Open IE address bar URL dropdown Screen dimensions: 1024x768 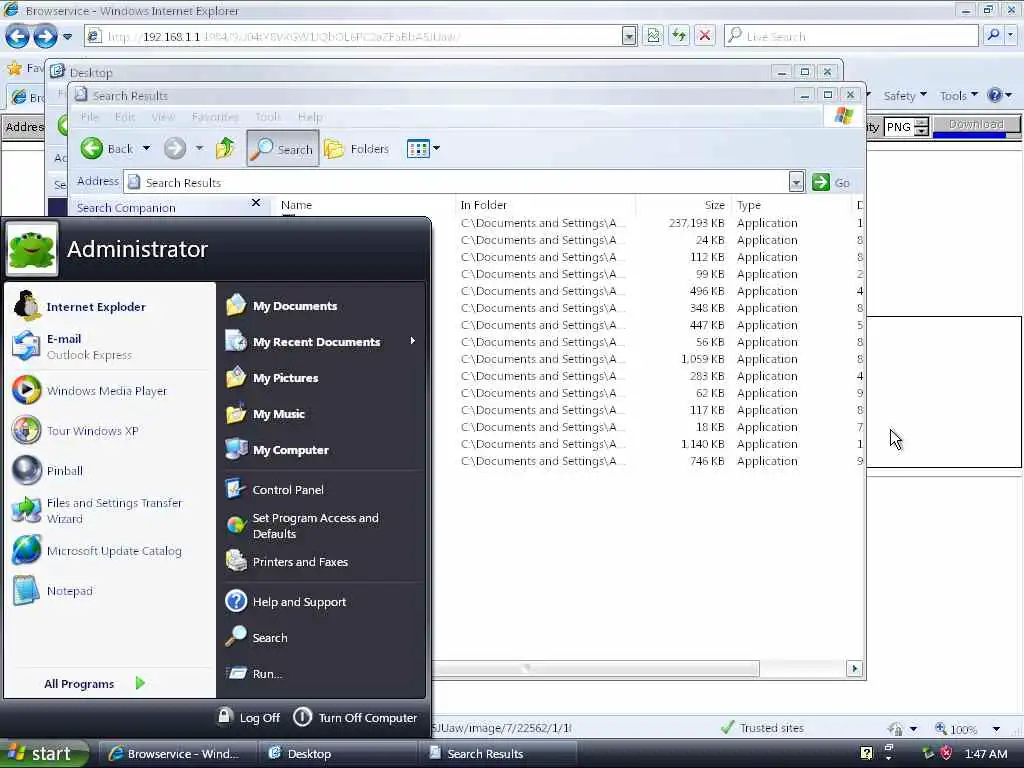click(629, 36)
